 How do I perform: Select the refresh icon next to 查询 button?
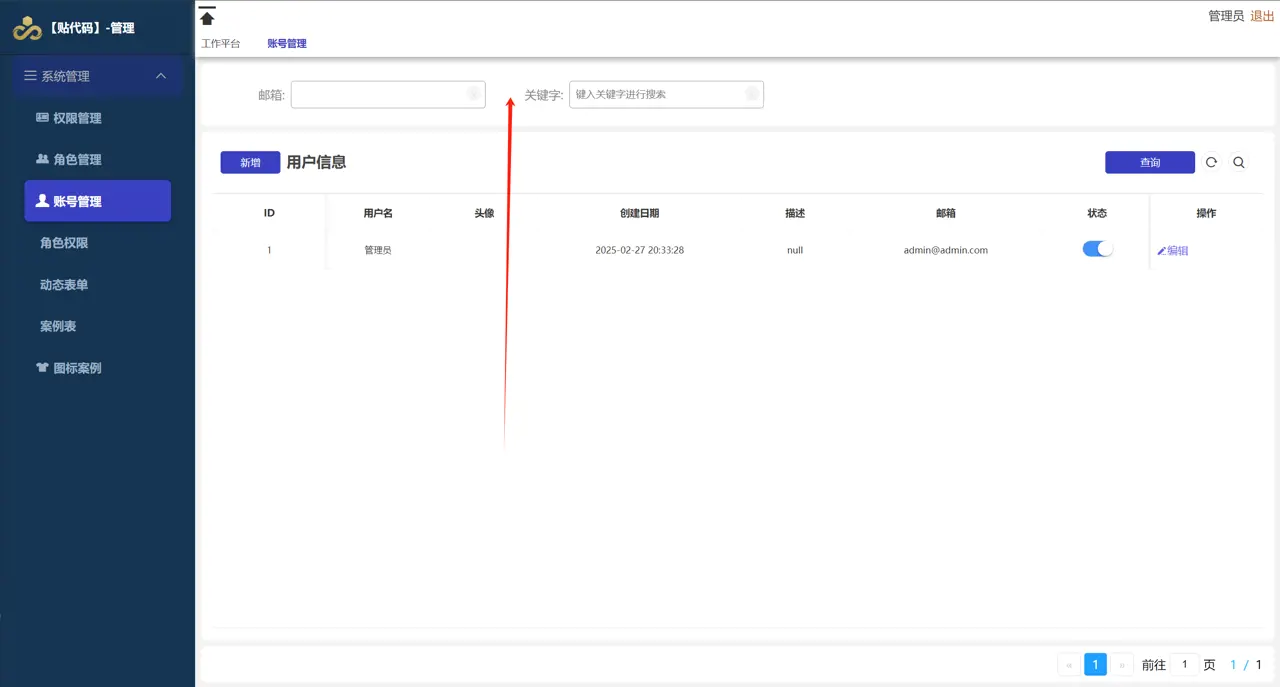click(1211, 162)
